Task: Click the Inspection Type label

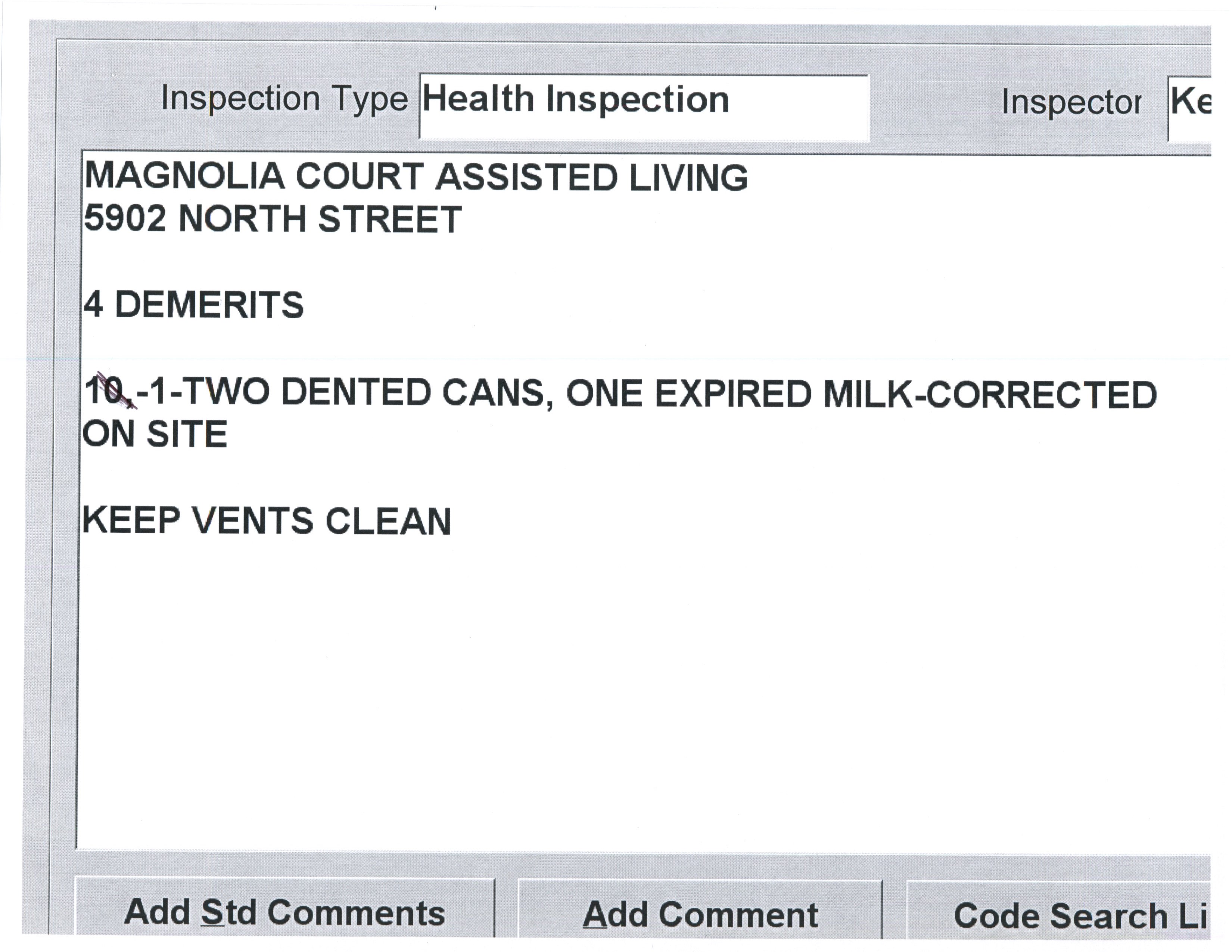Action: pos(284,99)
